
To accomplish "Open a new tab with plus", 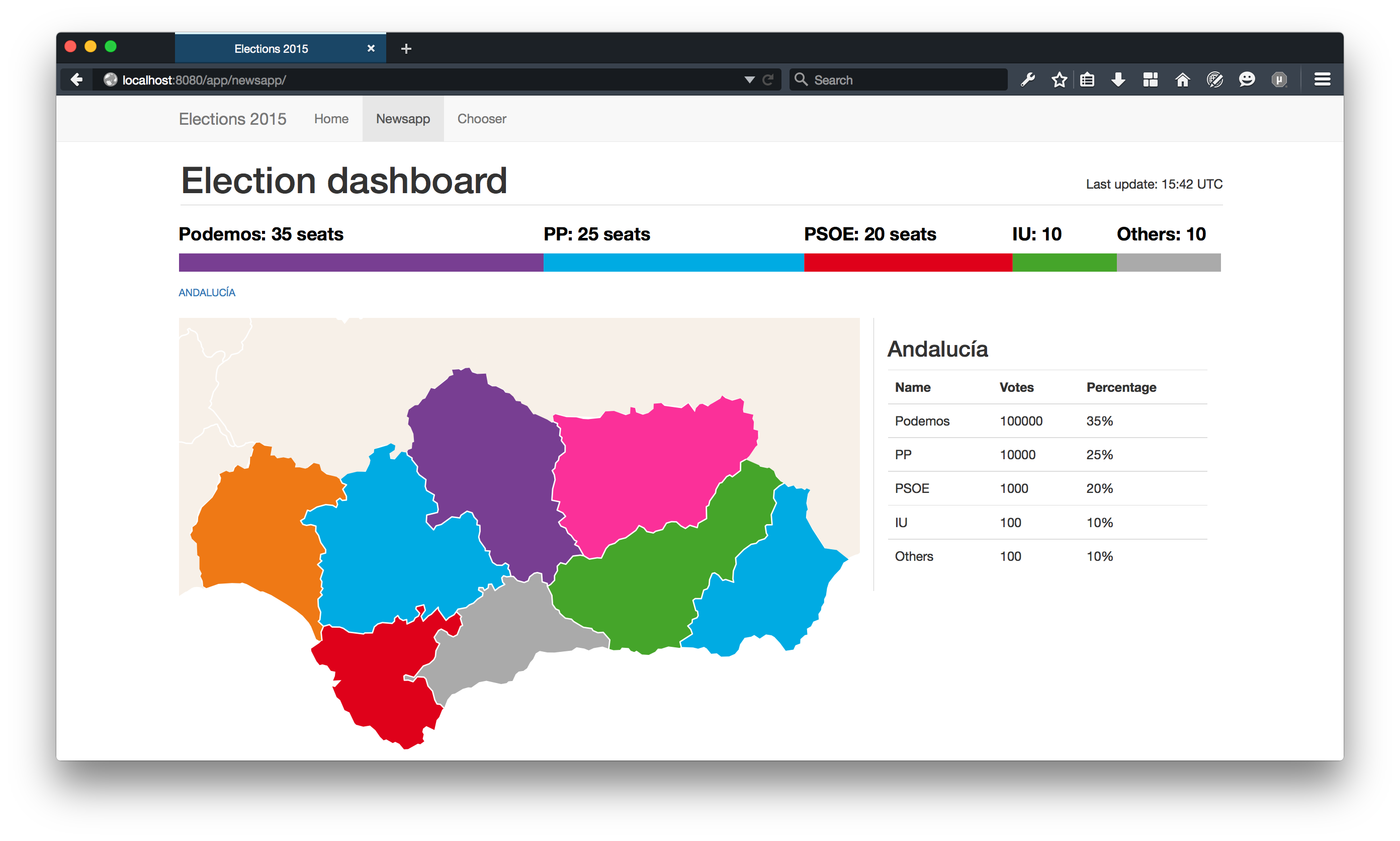I will 406,49.
